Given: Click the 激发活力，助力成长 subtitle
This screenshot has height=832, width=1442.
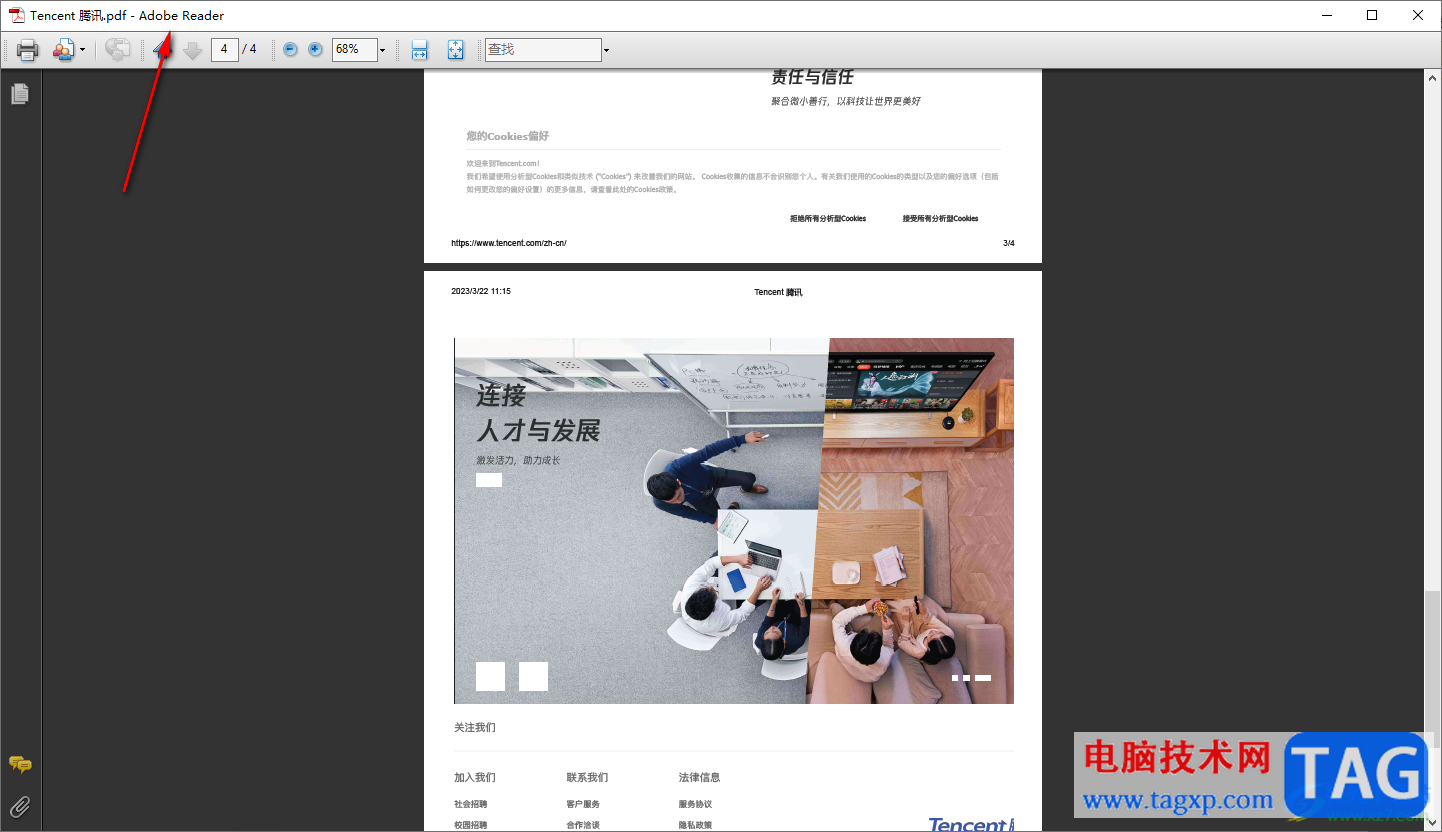Looking at the screenshot, I should (x=518, y=460).
